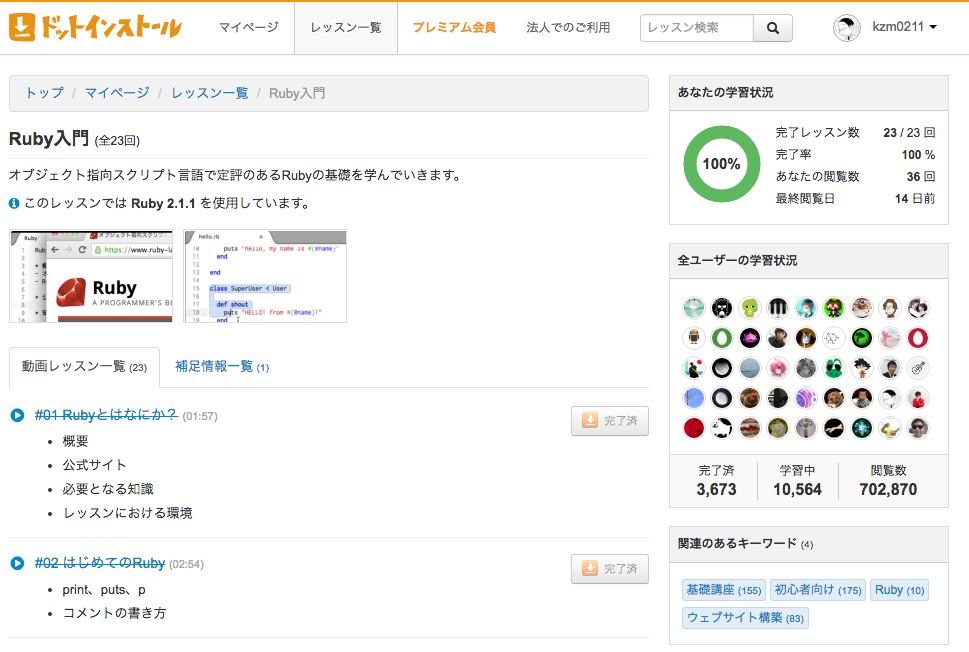Click the guitar sketch user avatar
969x652 pixels.
(x=918, y=368)
